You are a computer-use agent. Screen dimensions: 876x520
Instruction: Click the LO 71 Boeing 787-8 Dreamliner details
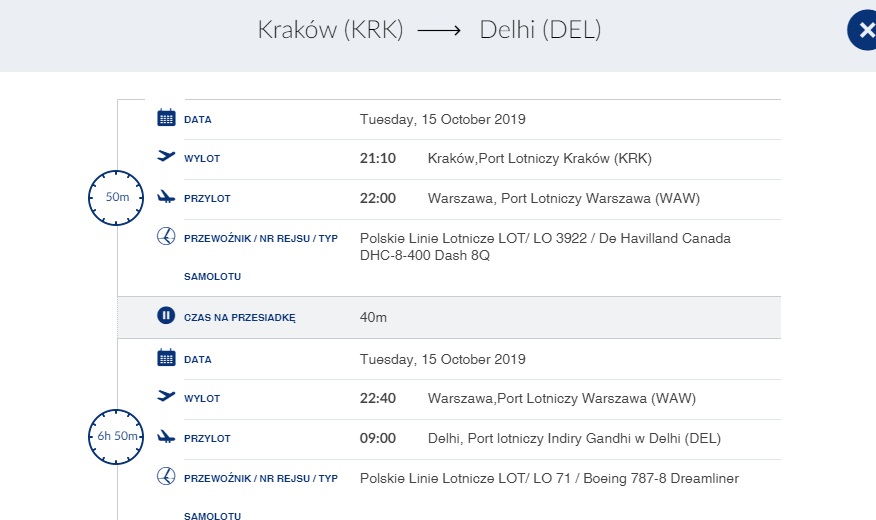tap(549, 479)
